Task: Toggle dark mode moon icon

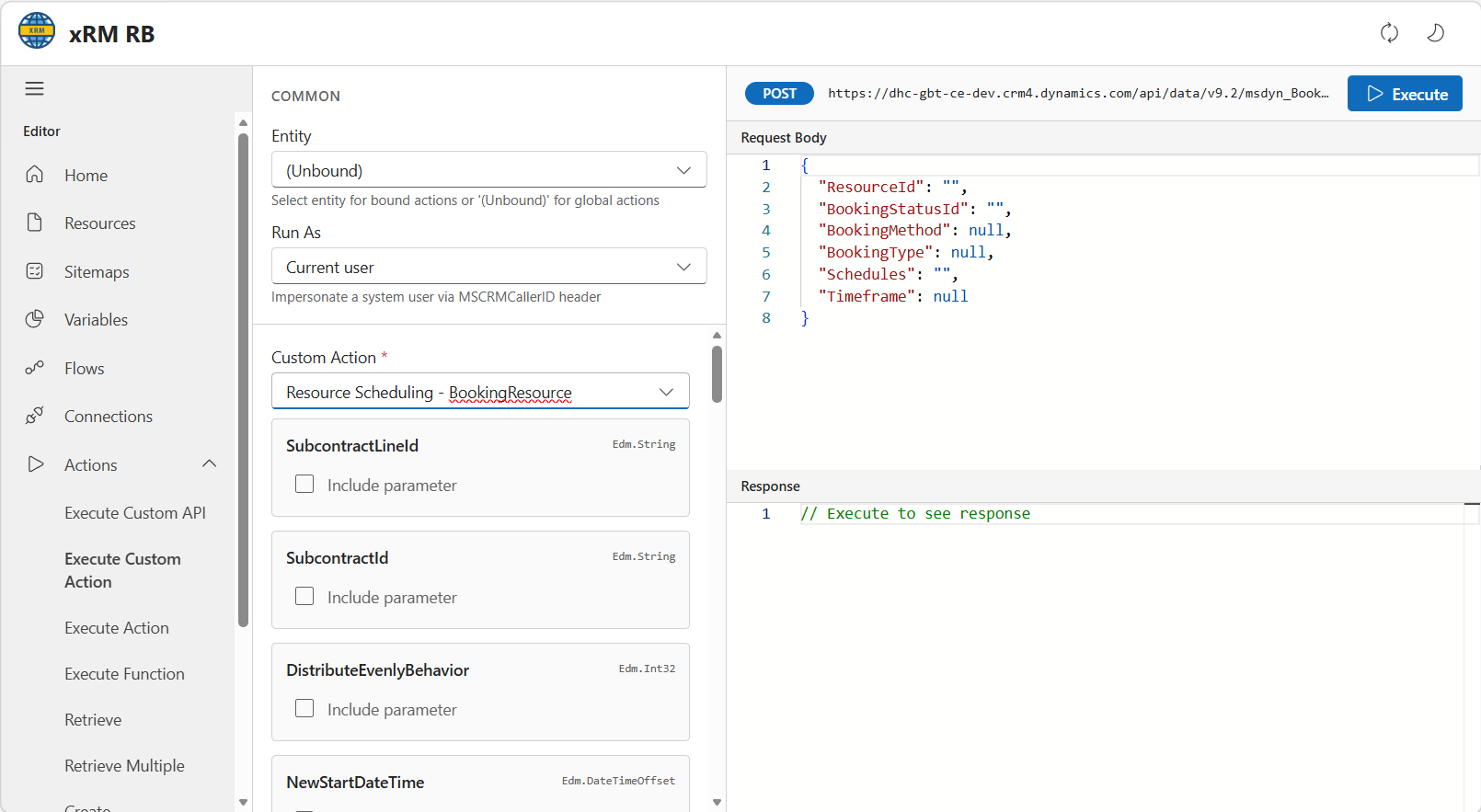Action: tap(1435, 33)
